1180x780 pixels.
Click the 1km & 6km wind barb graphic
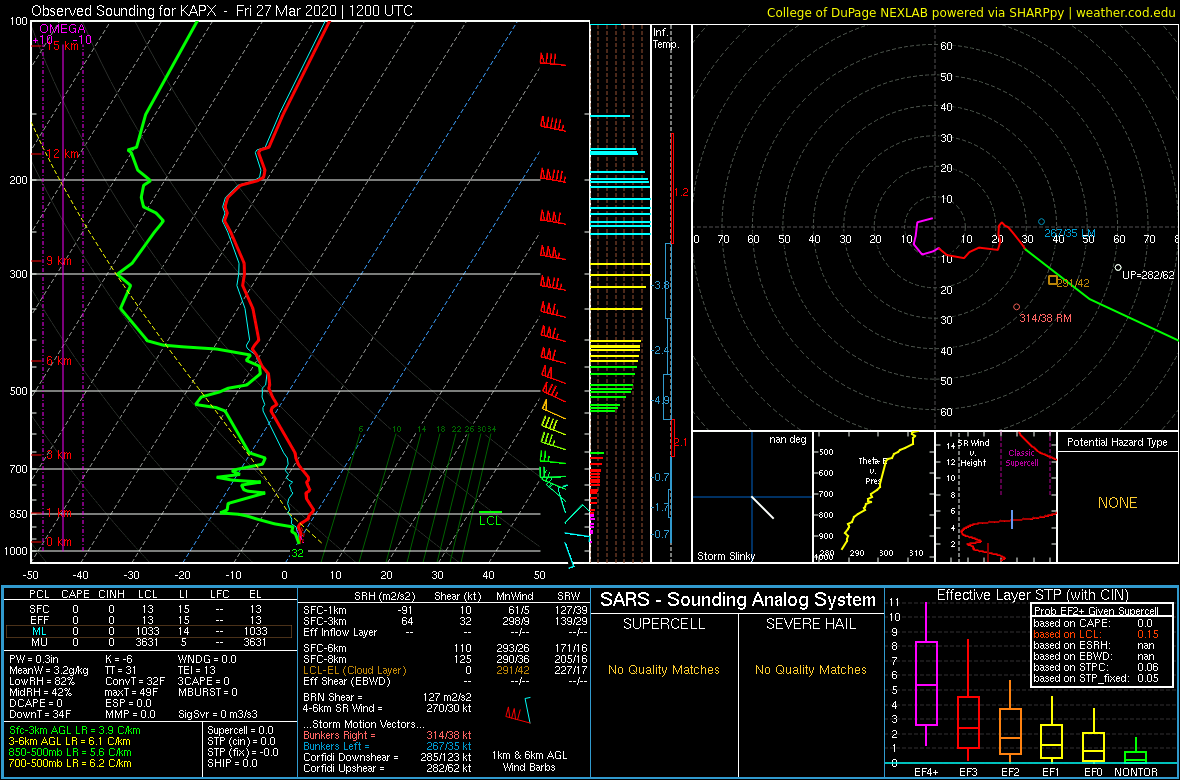[519, 711]
